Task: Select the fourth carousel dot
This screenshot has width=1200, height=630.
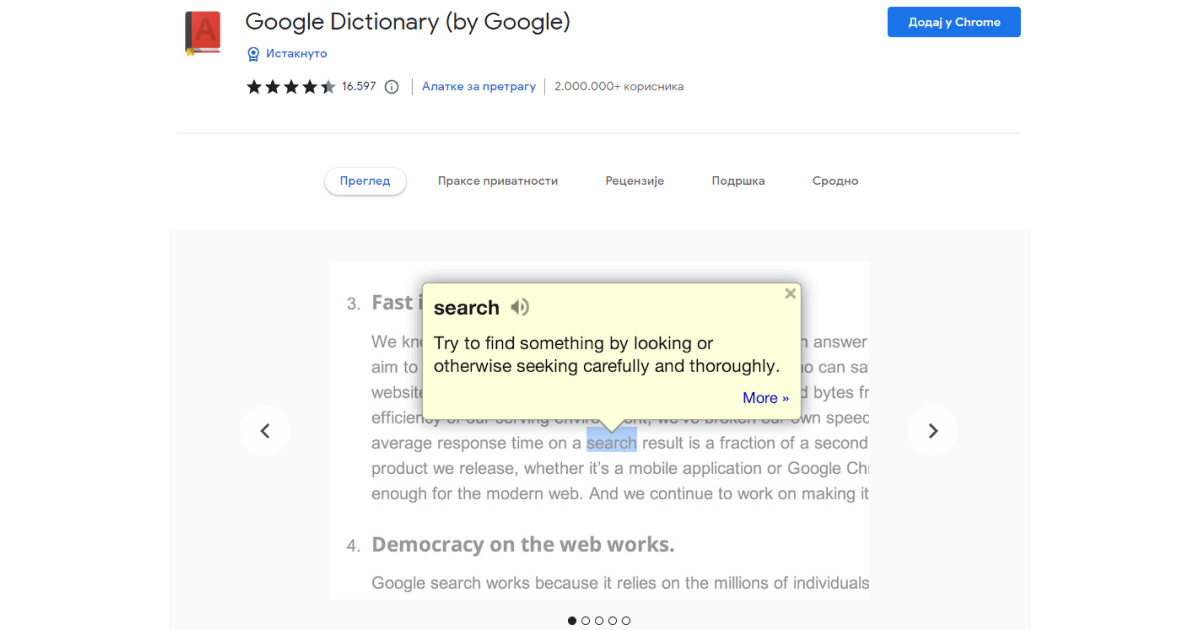Action: [613, 621]
